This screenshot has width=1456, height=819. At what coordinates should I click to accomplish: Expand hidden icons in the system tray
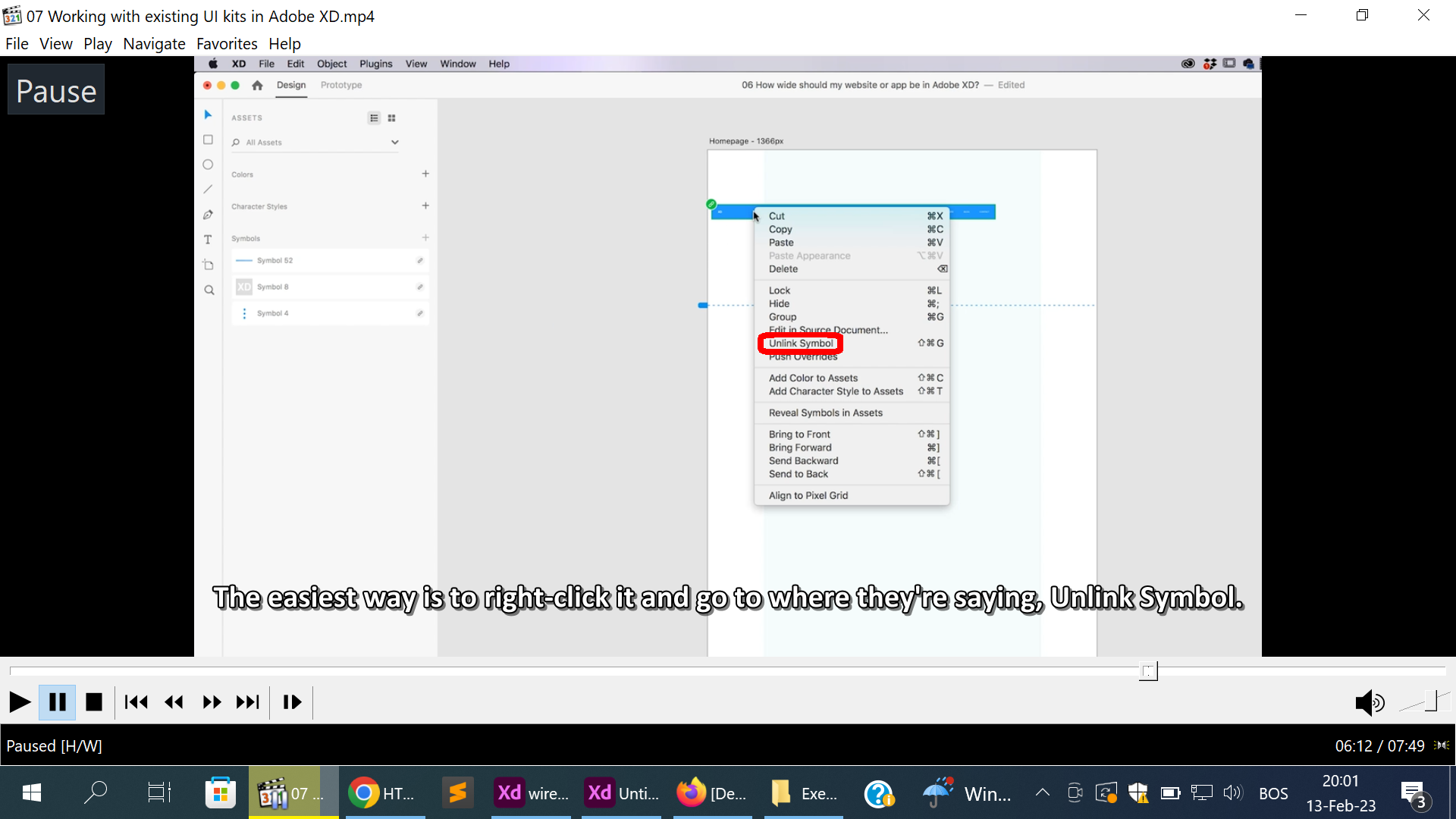(x=1042, y=792)
